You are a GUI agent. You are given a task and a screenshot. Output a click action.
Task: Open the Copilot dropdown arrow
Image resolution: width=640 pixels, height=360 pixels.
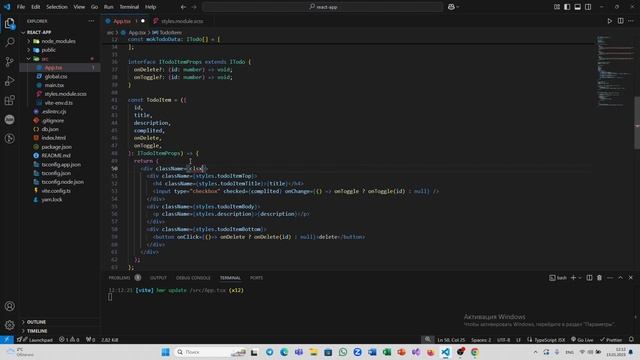click(458, 7)
